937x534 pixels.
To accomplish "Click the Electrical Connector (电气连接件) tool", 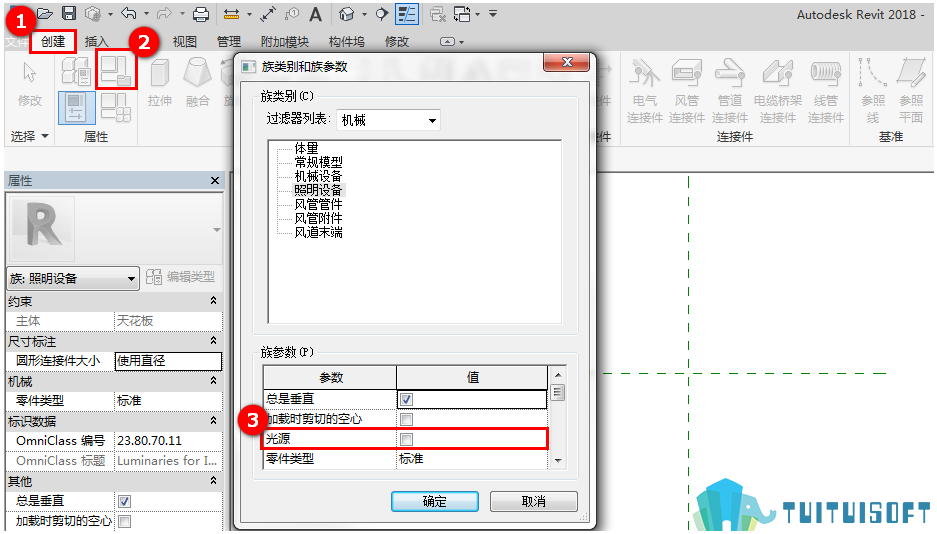I will [644, 91].
